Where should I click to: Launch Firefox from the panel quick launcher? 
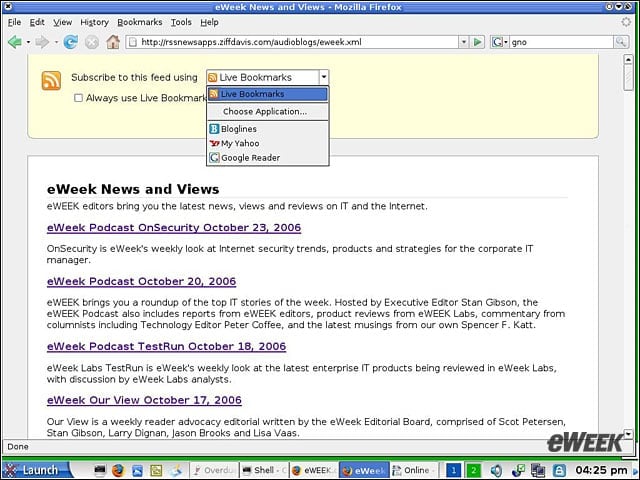coord(118,471)
